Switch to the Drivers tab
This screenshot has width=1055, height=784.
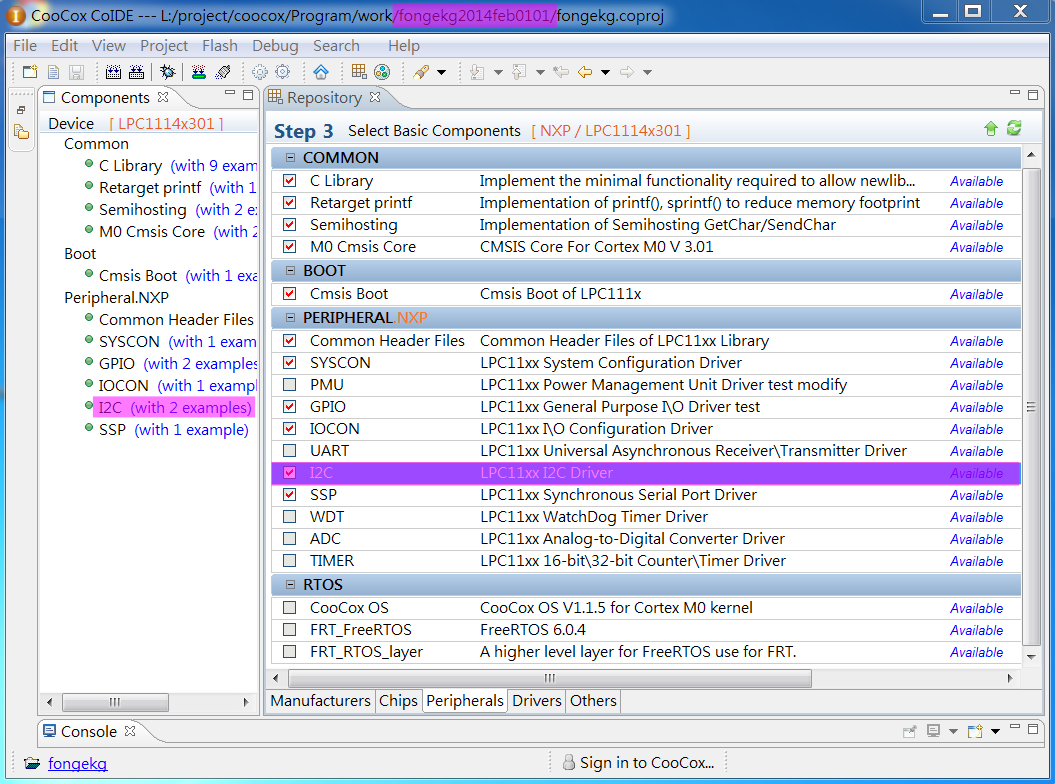[x=536, y=701]
